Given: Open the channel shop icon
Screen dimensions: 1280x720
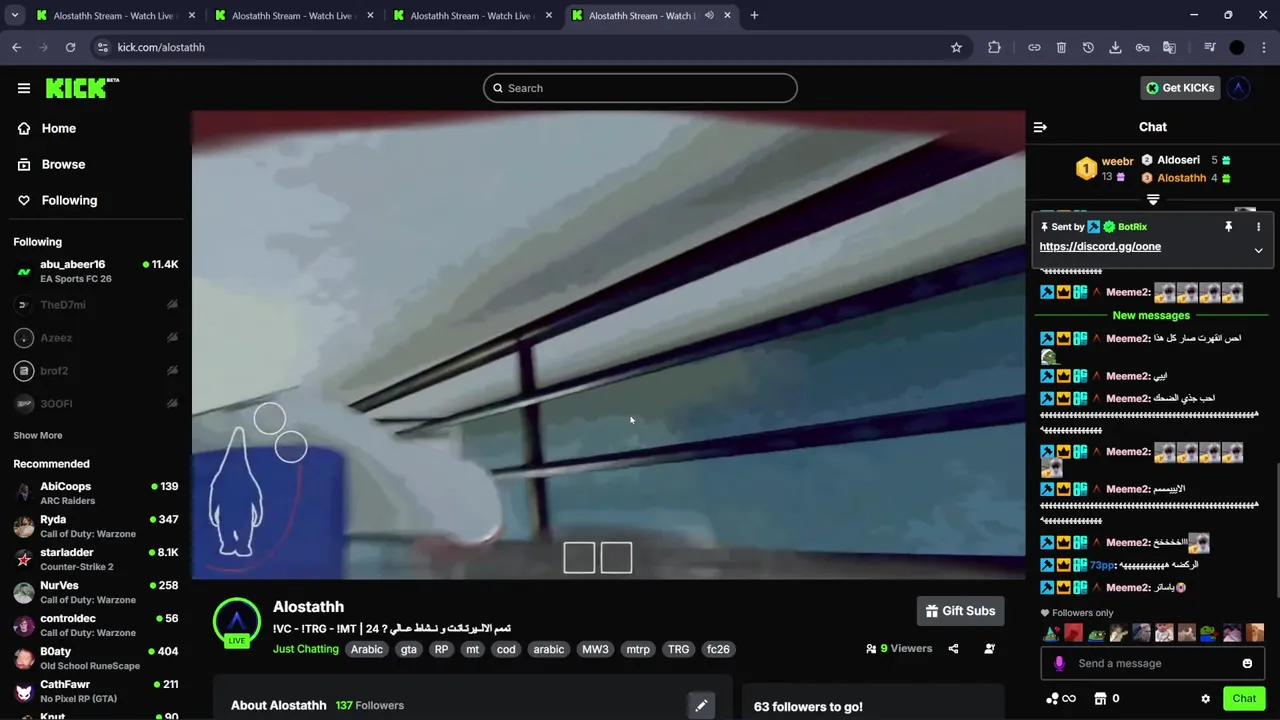Looking at the screenshot, I should coord(1100,699).
